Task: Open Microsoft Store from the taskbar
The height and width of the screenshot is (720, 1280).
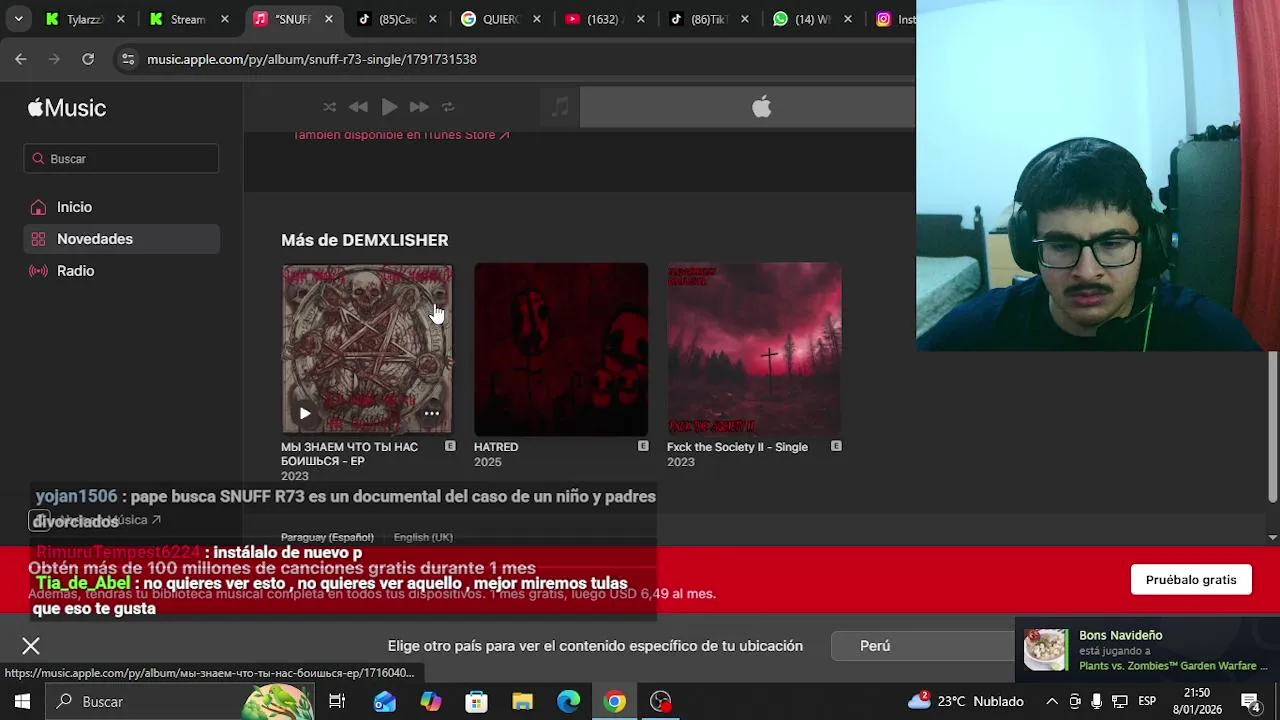Action: coord(477,701)
